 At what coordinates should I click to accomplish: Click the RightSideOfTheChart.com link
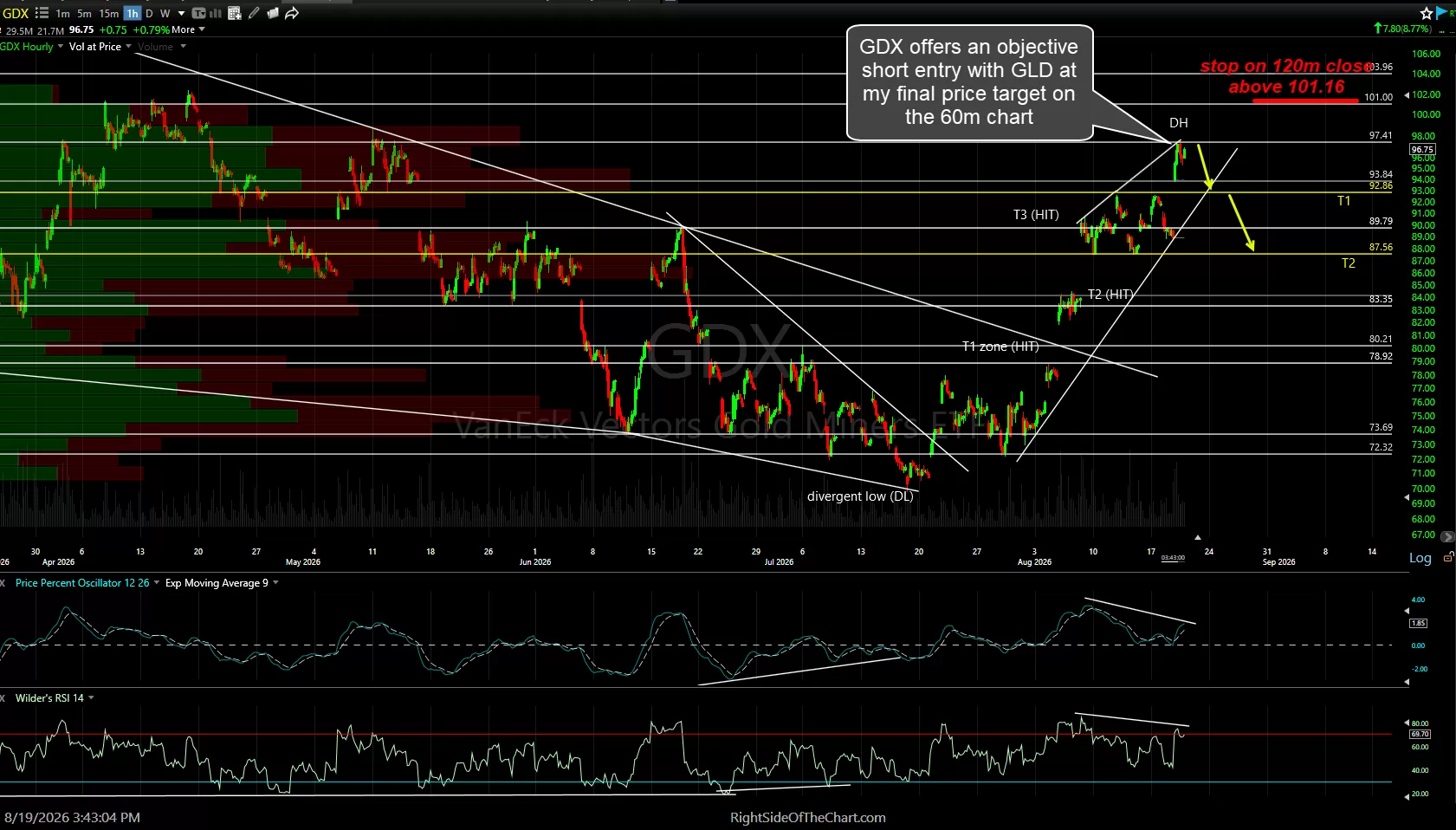(x=807, y=817)
